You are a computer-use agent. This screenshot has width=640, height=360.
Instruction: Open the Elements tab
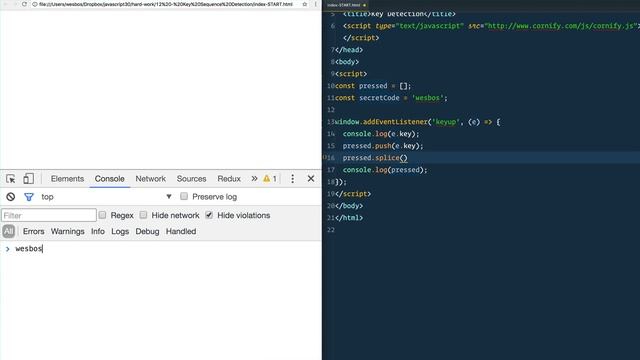(67, 179)
